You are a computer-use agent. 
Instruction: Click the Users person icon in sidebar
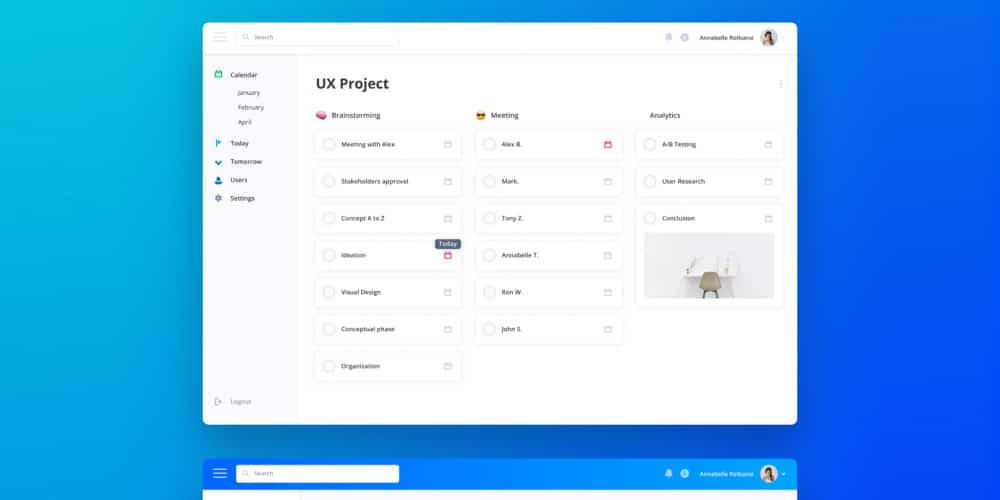coord(218,180)
